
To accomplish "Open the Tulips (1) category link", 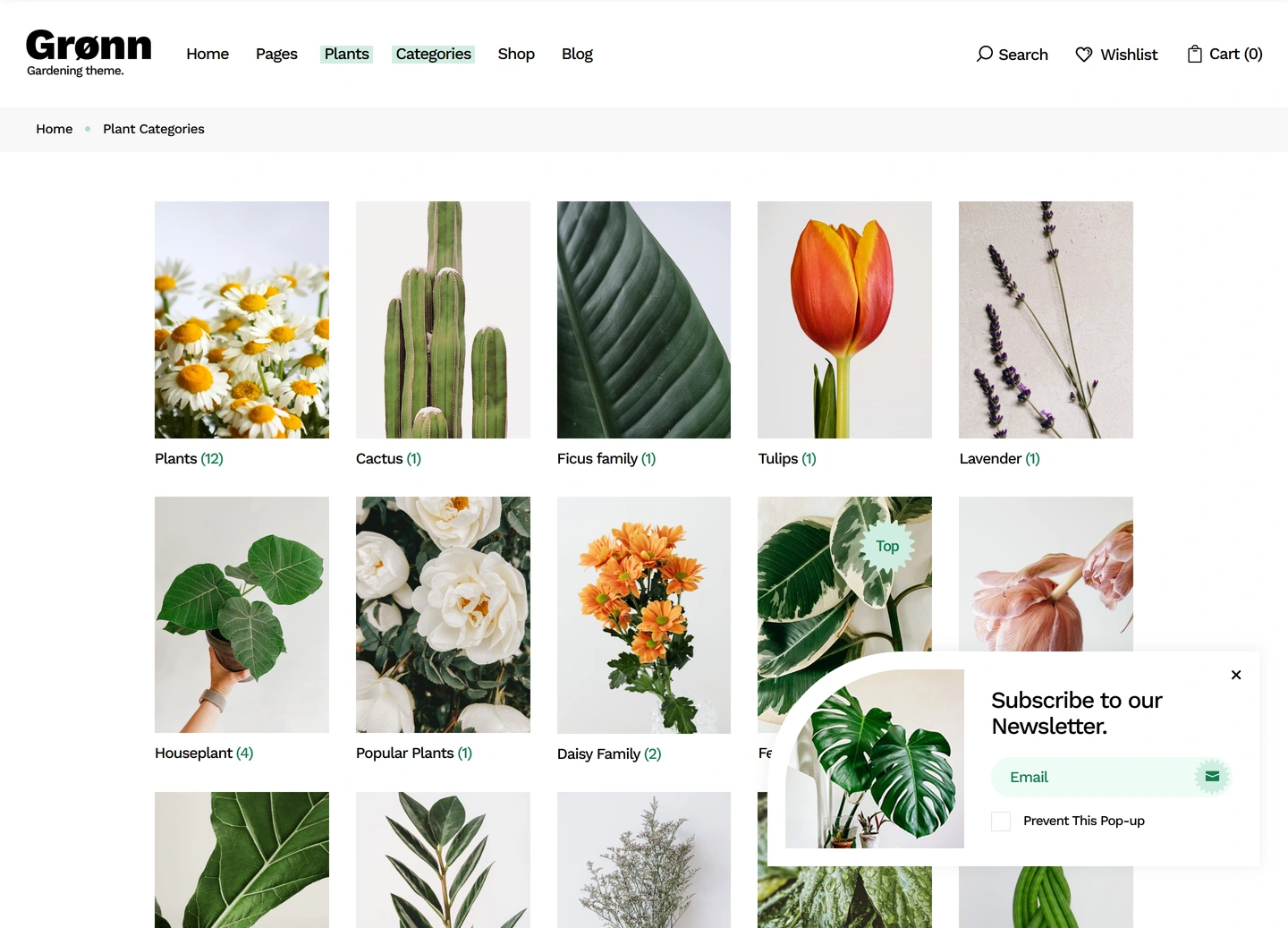I will (787, 459).
